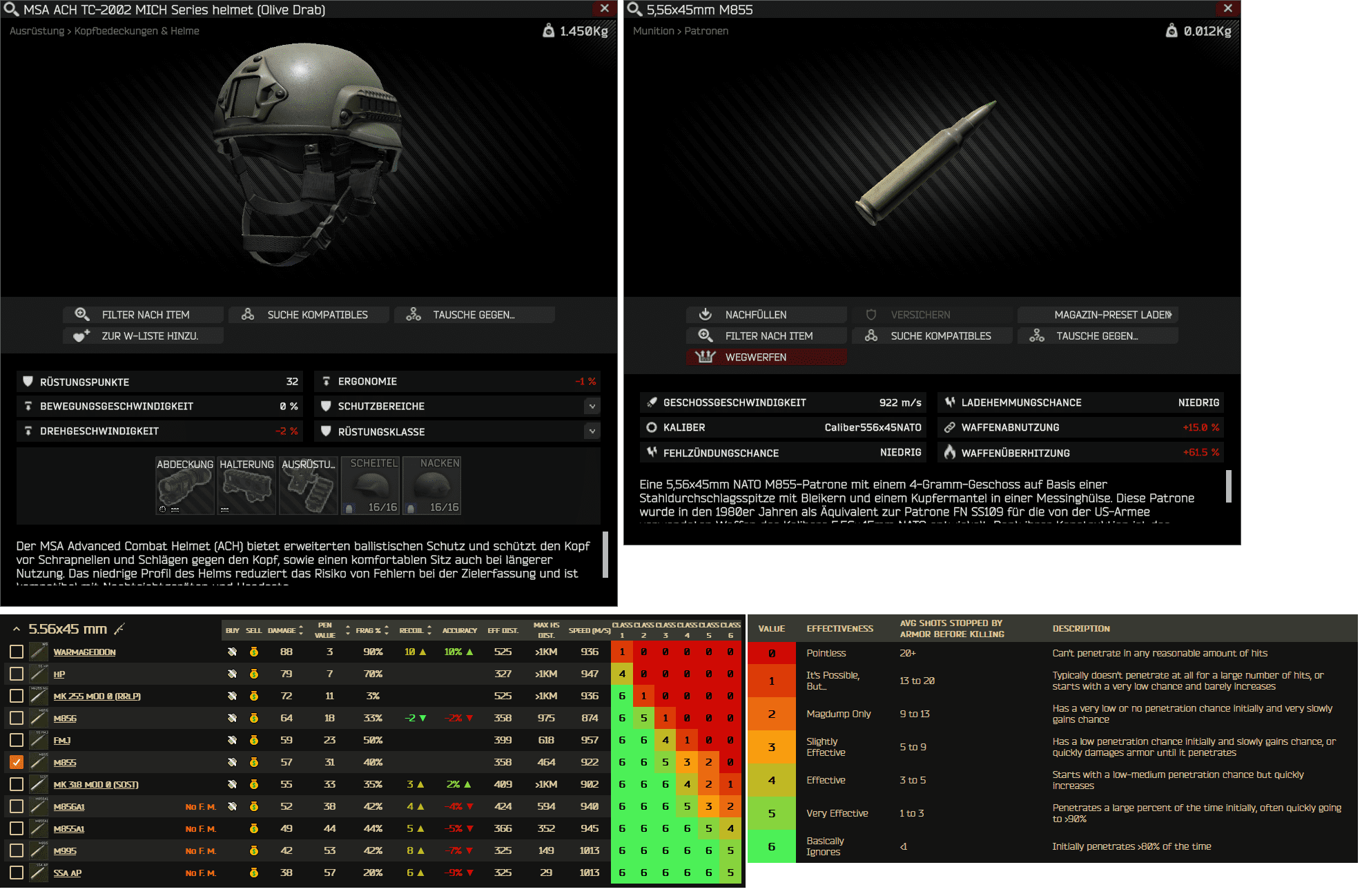Select the NACKEN armor zone thumbnail
This screenshot has width=1371, height=896.
(432, 486)
